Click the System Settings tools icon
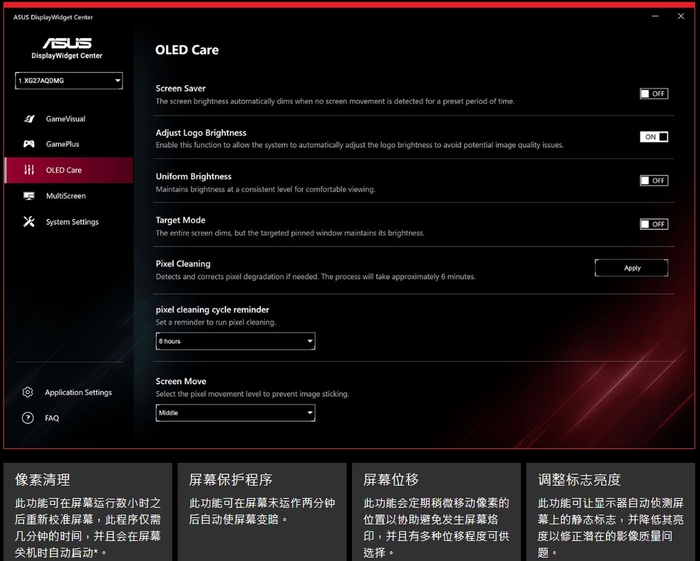Image resolution: width=700 pixels, height=561 pixels. pyautogui.click(x=29, y=221)
